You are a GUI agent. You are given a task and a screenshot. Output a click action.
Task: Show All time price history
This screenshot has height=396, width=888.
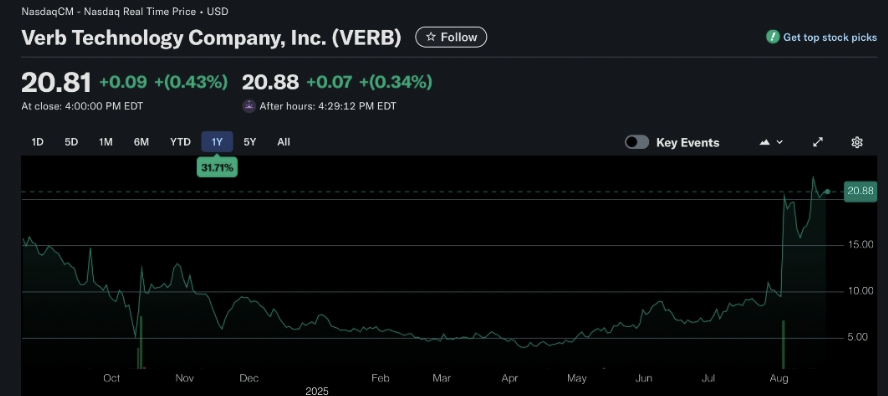click(x=284, y=142)
